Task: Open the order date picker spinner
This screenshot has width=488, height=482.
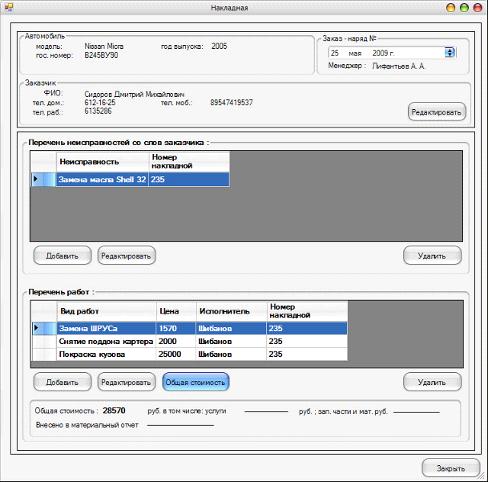Action: point(449,53)
